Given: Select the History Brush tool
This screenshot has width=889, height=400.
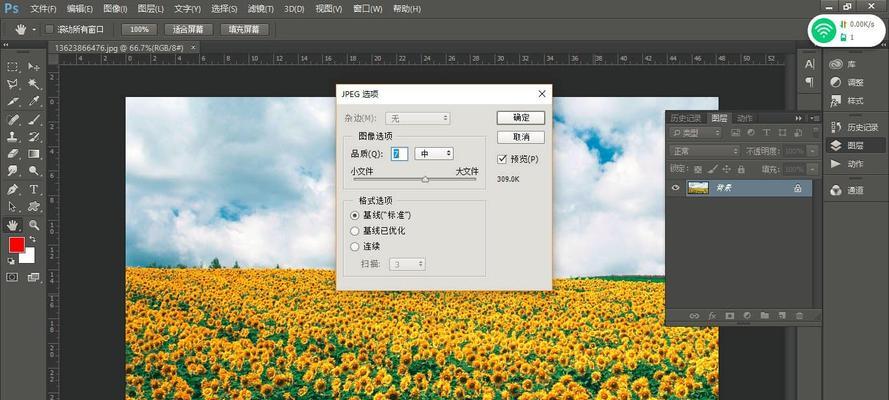Looking at the screenshot, I should pos(33,136).
